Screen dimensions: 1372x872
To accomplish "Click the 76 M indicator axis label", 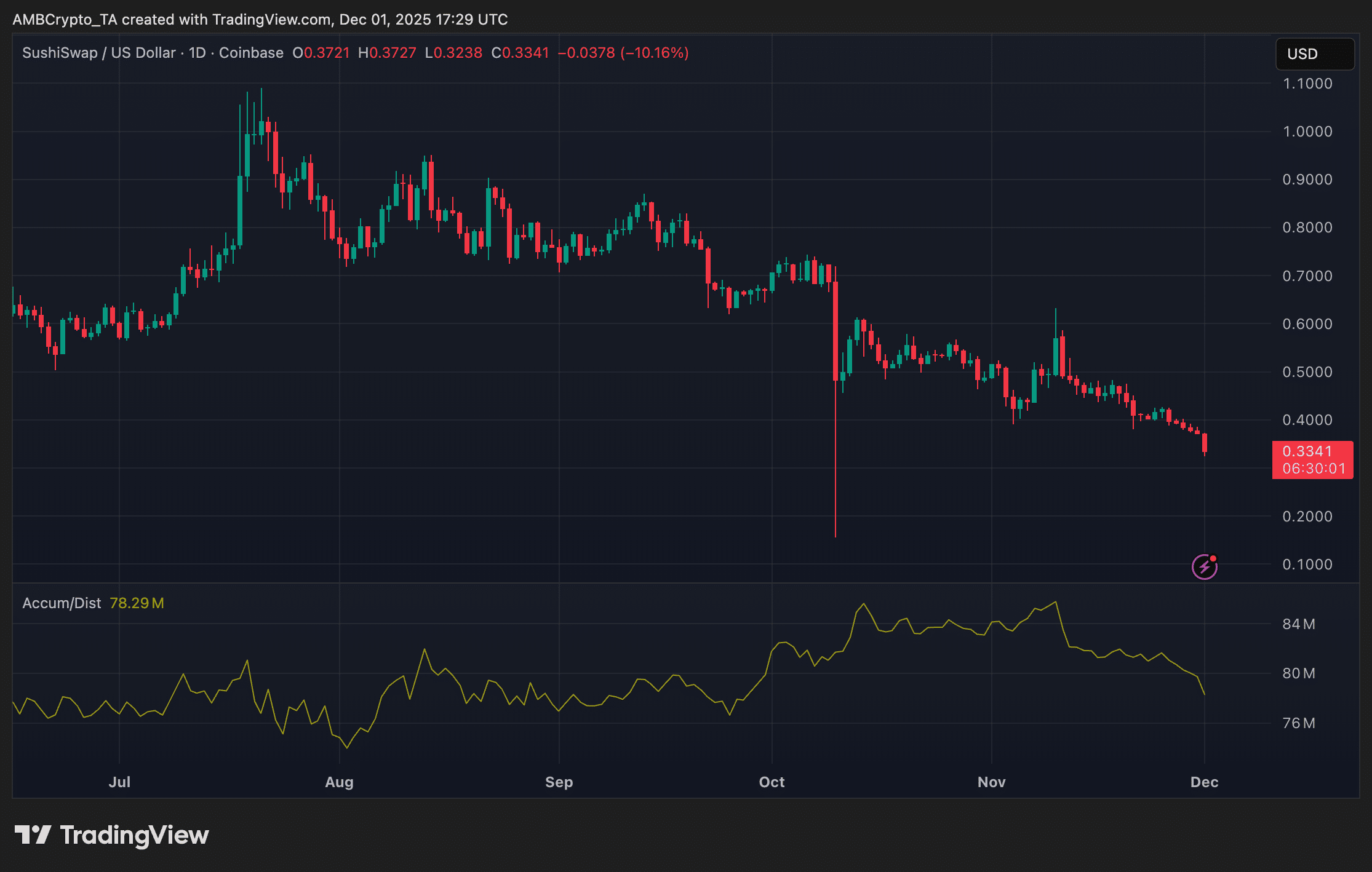I will click(x=1298, y=723).
